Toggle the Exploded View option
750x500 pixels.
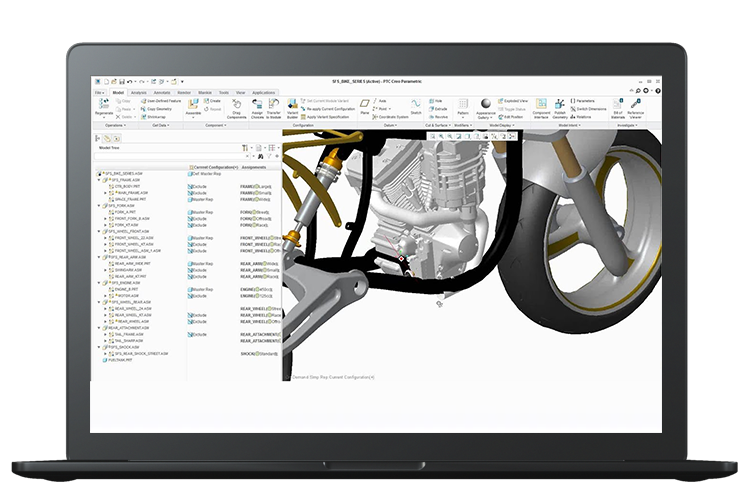[x=516, y=101]
